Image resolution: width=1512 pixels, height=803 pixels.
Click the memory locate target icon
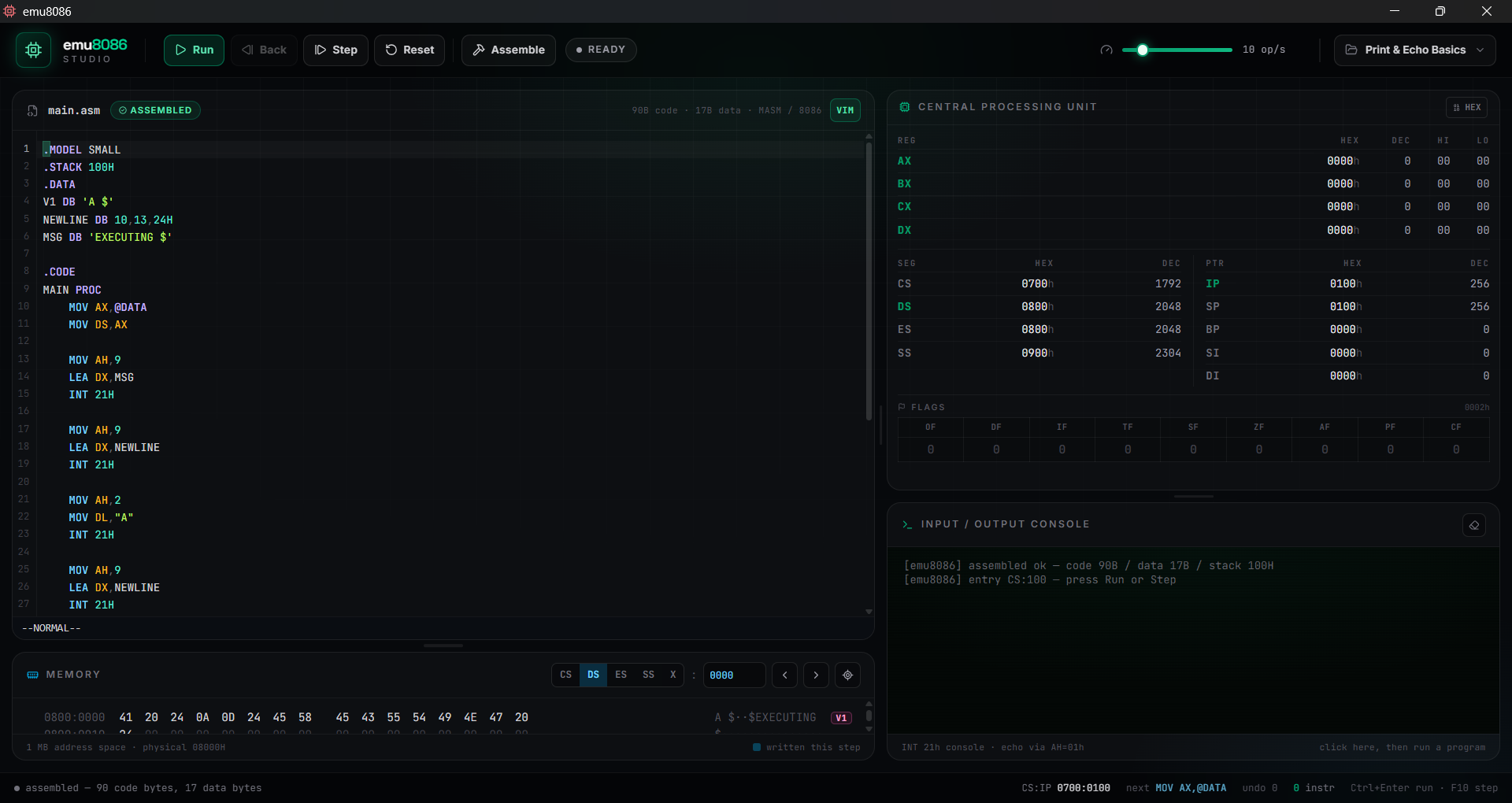pyautogui.click(x=847, y=675)
